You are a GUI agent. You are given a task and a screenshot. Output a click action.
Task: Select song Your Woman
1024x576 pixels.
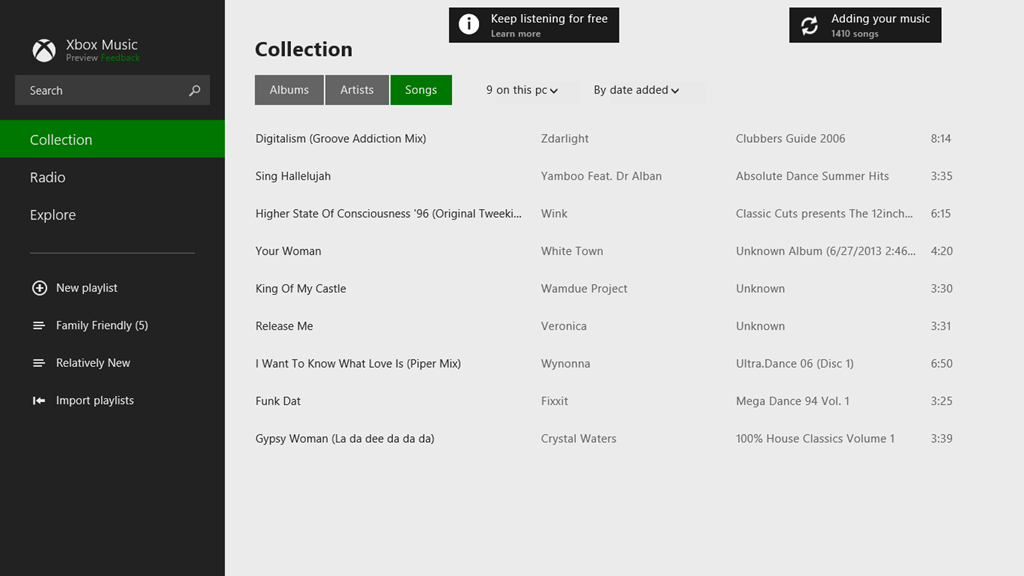click(x=288, y=251)
